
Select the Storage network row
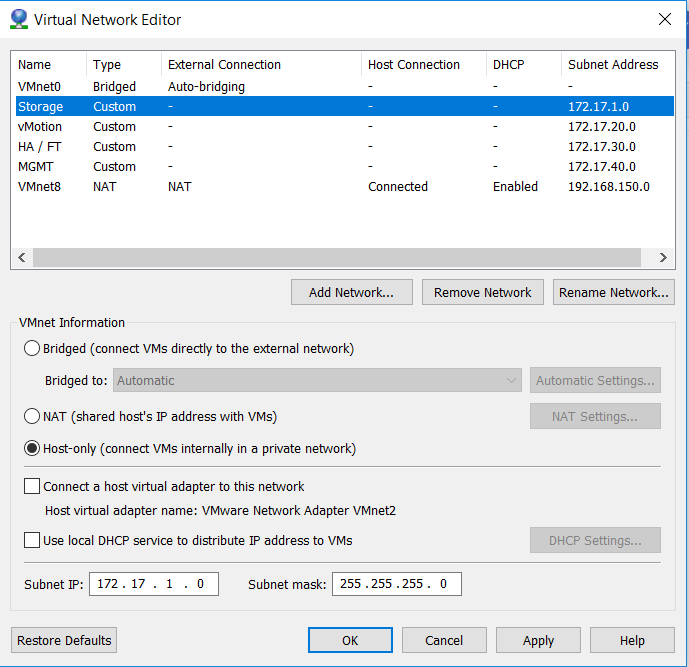click(345, 106)
